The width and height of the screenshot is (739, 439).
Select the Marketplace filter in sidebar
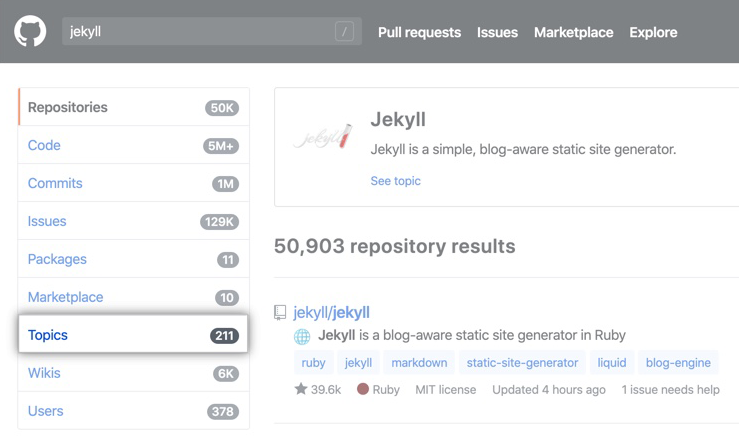(134, 297)
